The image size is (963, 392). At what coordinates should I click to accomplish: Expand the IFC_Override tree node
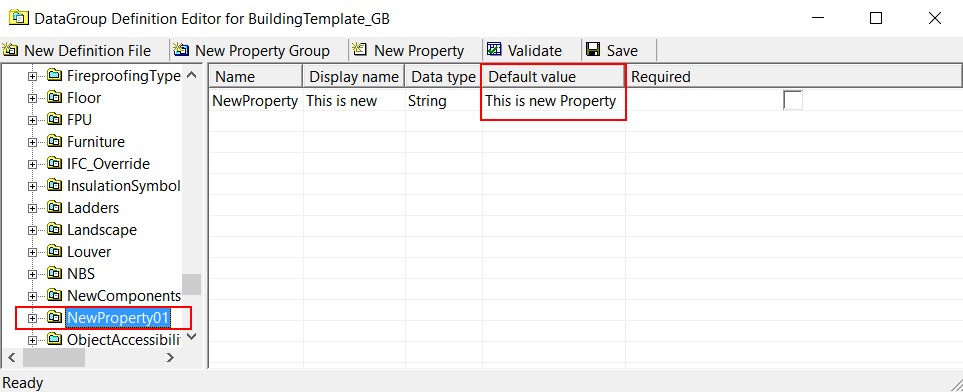[33, 165]
